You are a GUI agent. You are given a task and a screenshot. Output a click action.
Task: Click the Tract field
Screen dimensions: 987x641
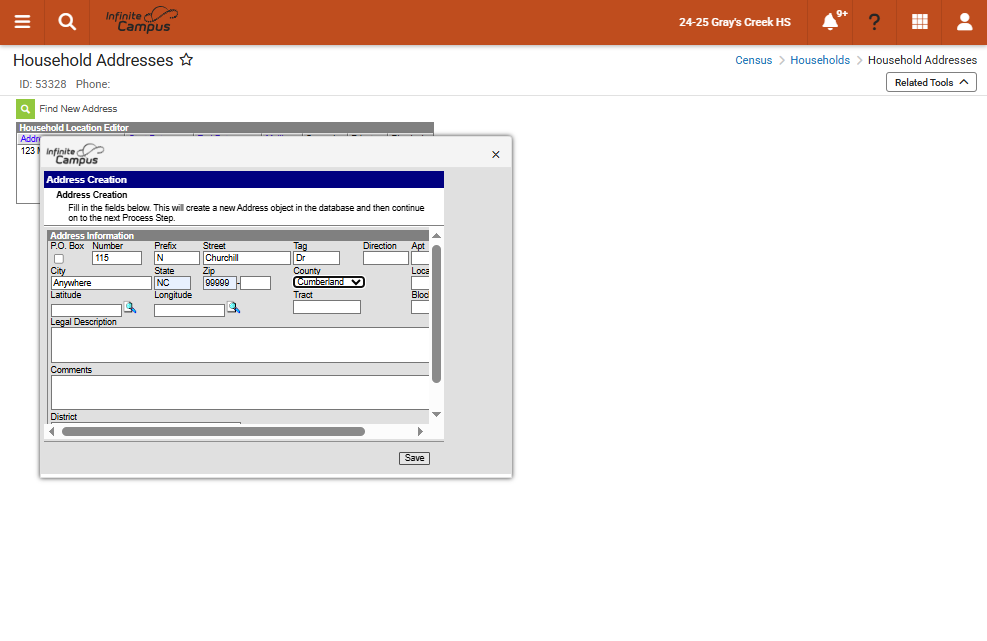pos(327,307)
